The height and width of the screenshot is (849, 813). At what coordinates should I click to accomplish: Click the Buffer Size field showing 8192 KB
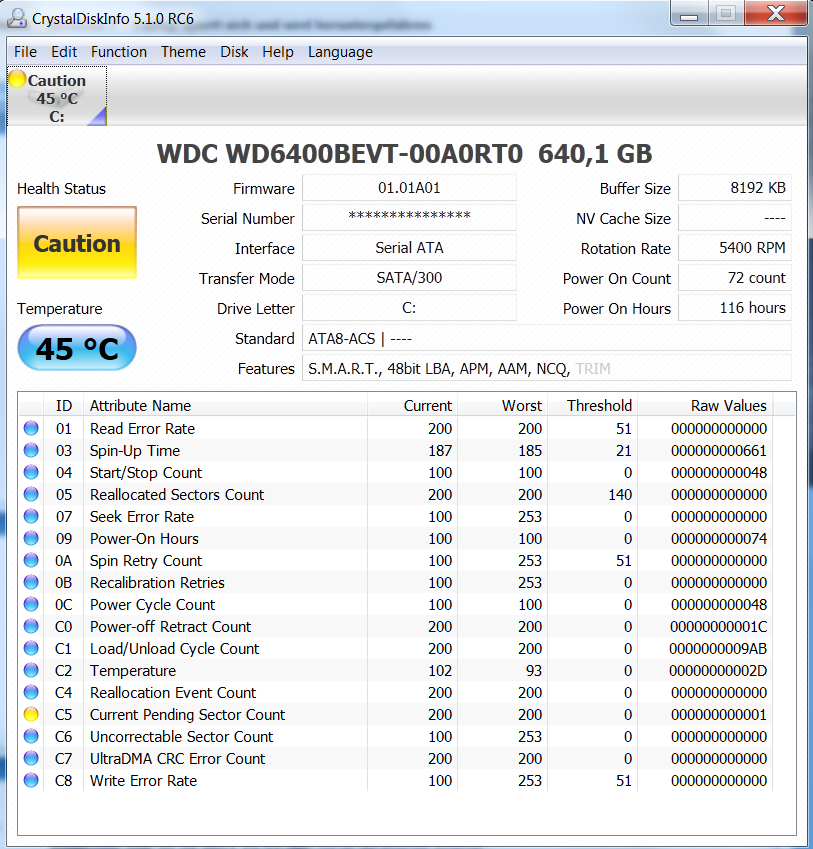click(x=735, y=188)
